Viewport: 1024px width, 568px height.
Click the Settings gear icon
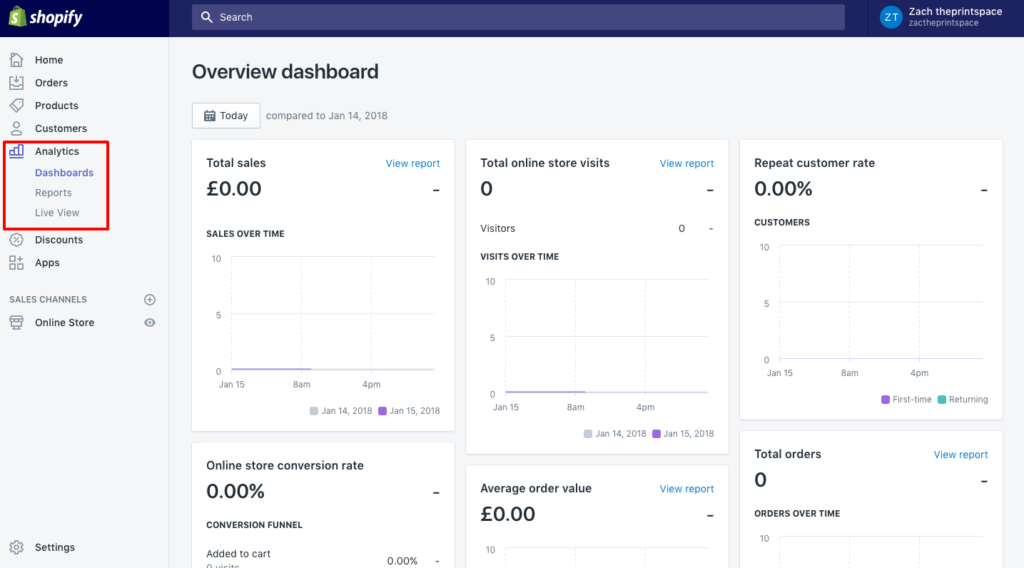(x=16, y=547)
